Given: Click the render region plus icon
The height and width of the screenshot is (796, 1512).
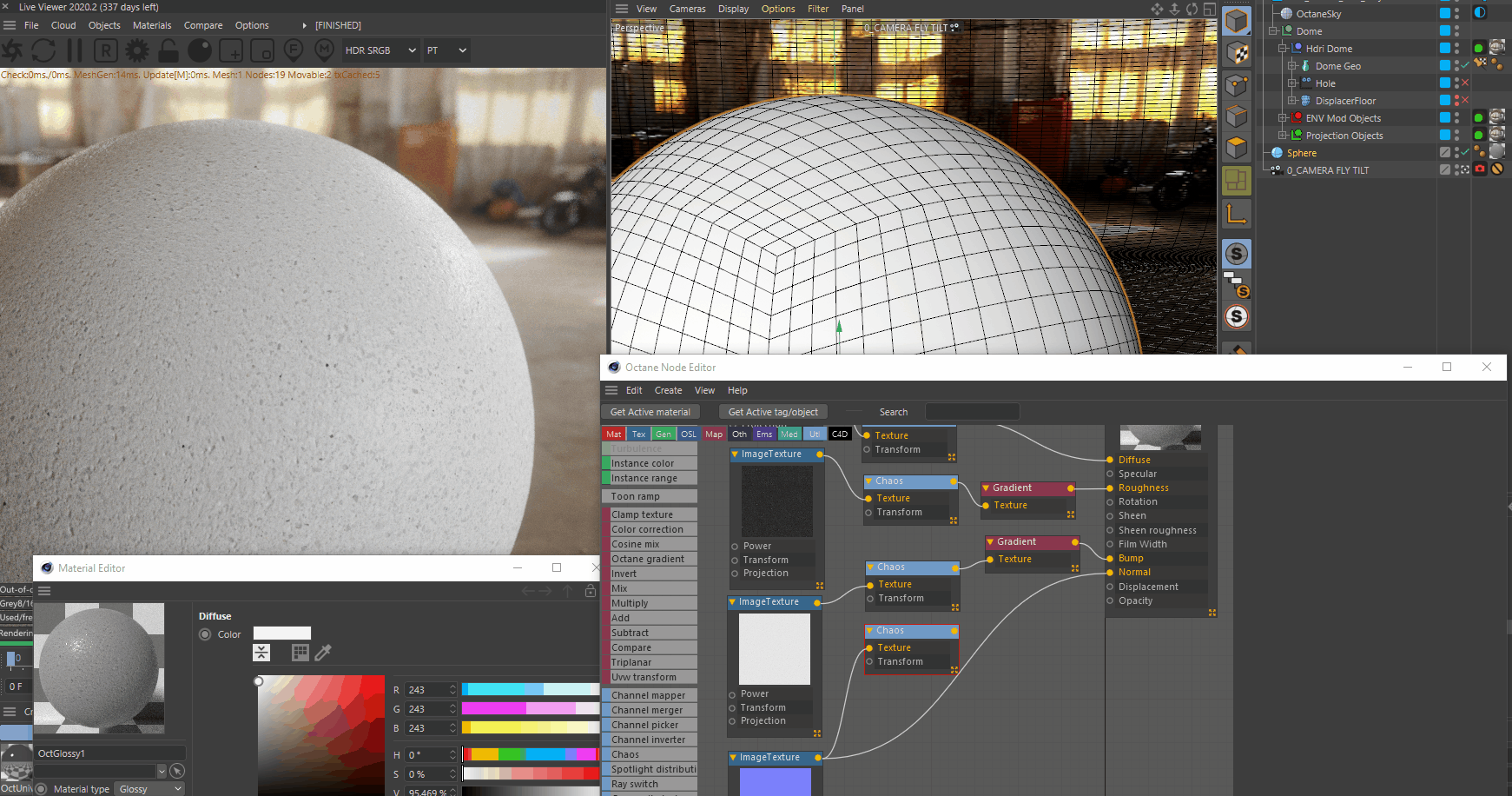Looking at the screenshot, I should (x=231, y=50).
